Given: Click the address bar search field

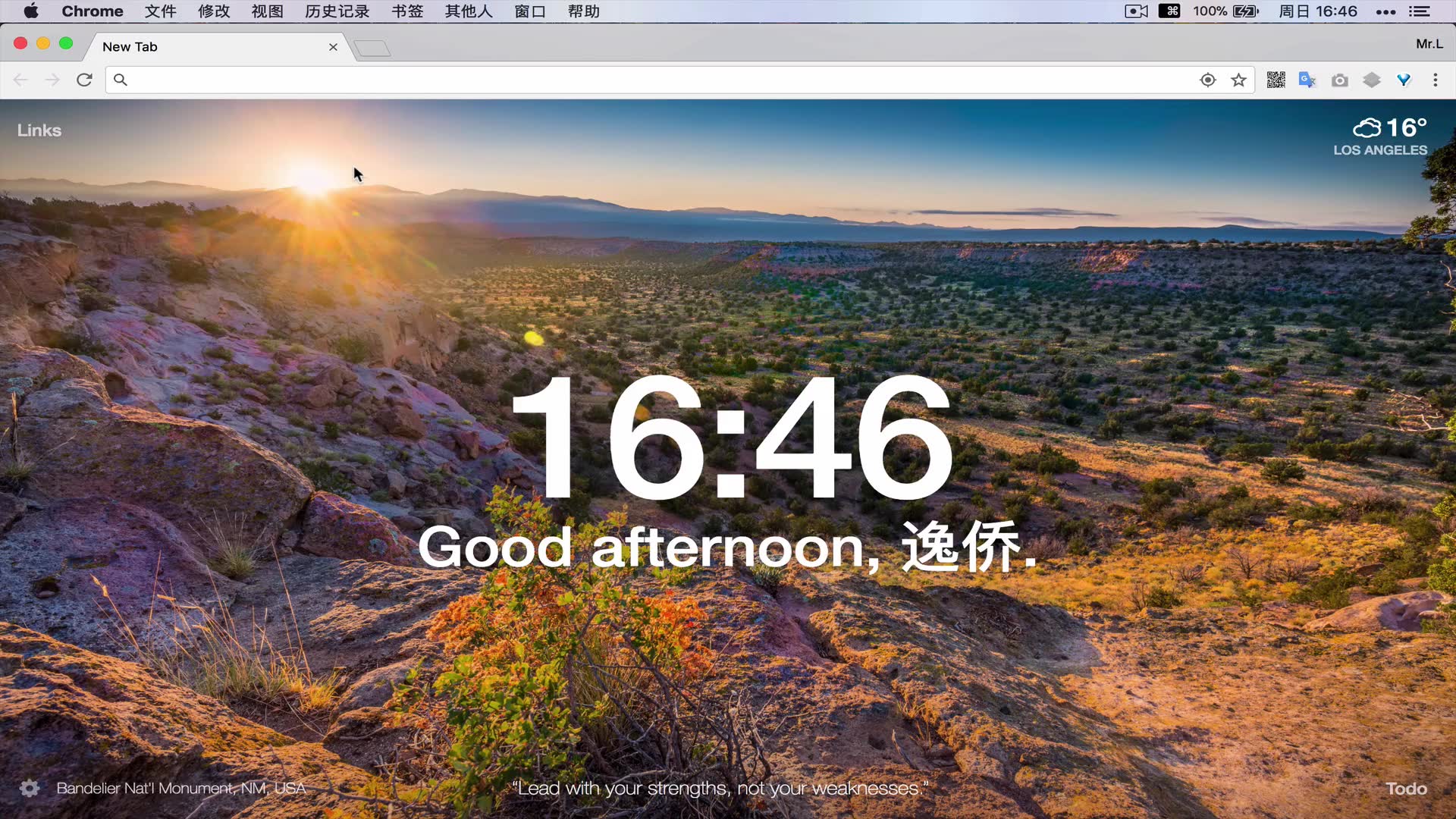Looking at the screenshot, I should (x=652, y=80).
